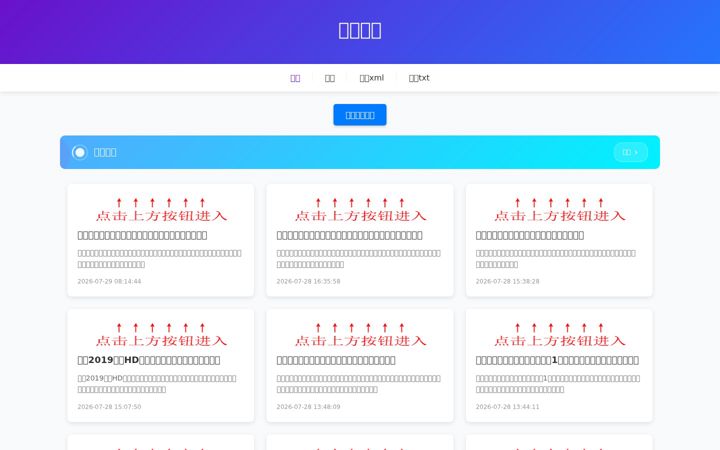
Task: Click the circular icon in the cyan section header
Action: click(x=79, y=152)
